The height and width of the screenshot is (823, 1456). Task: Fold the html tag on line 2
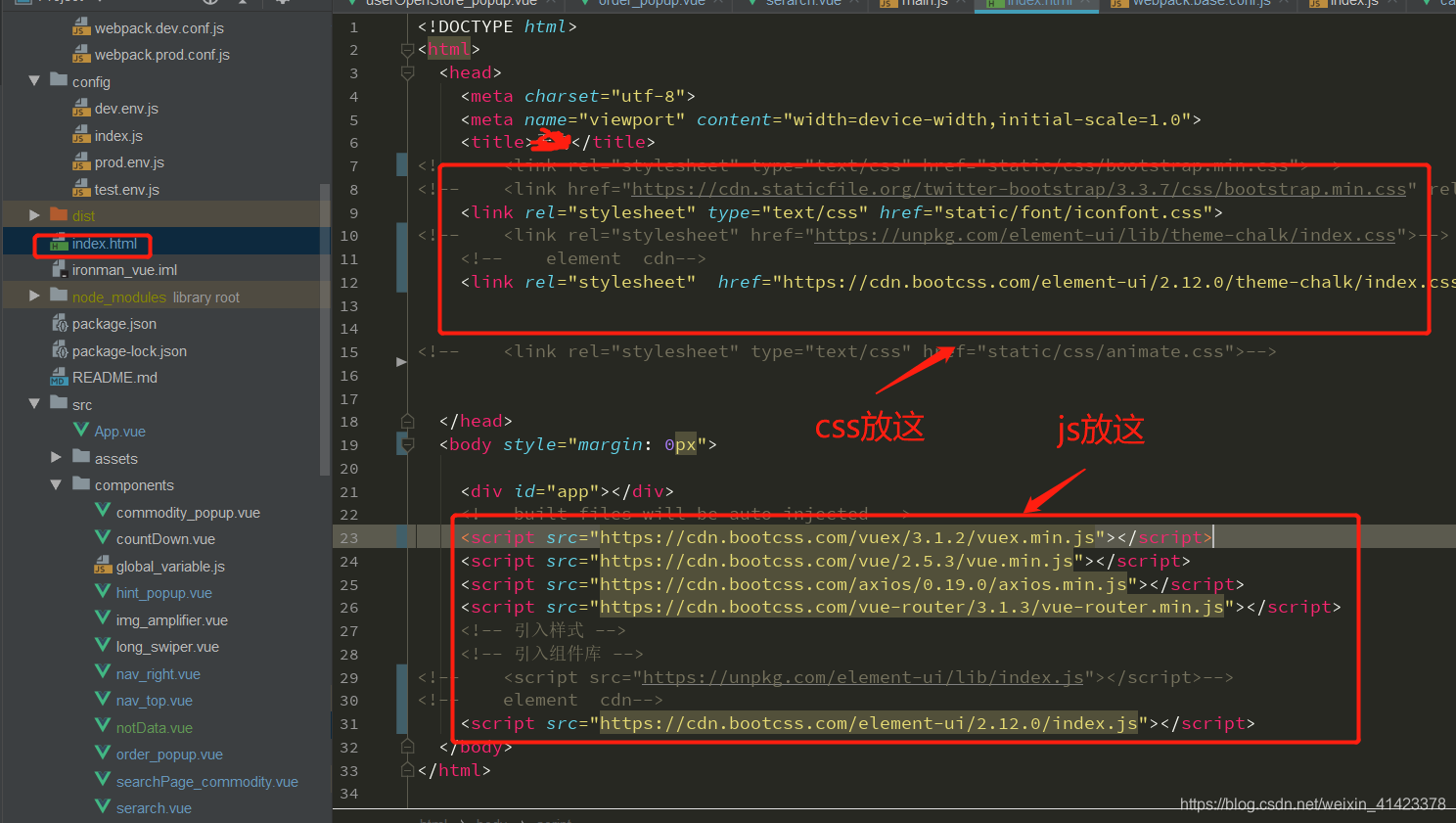[407, 49]
